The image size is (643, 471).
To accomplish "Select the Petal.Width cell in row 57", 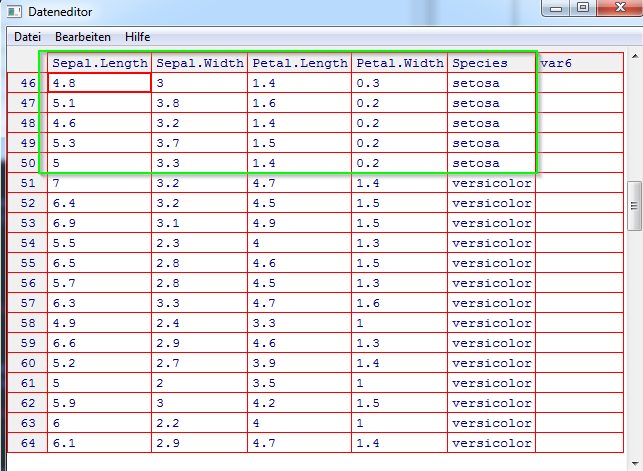I will coord(399,303).
